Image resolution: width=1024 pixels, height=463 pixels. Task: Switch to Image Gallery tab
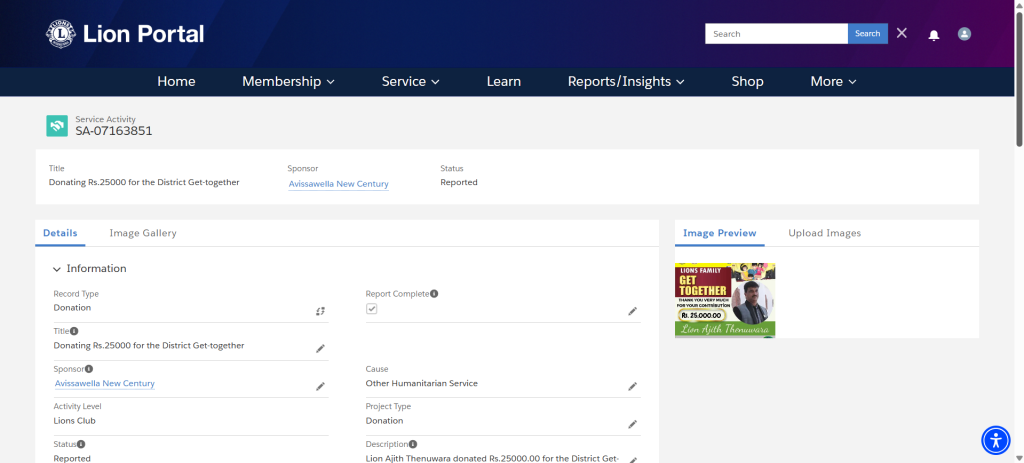[x=143, y=233]
